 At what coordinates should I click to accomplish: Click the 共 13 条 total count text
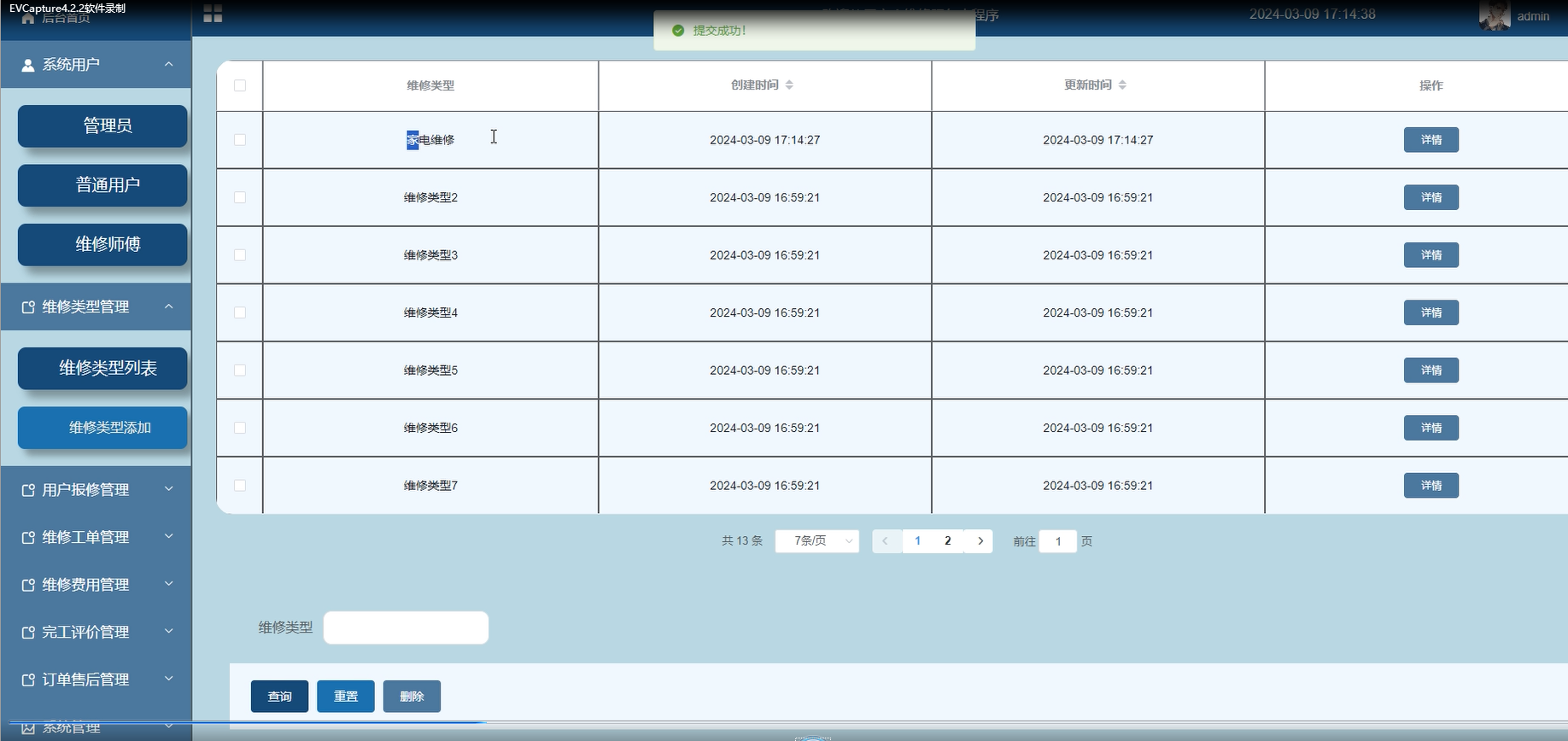(x=741, y=541)
